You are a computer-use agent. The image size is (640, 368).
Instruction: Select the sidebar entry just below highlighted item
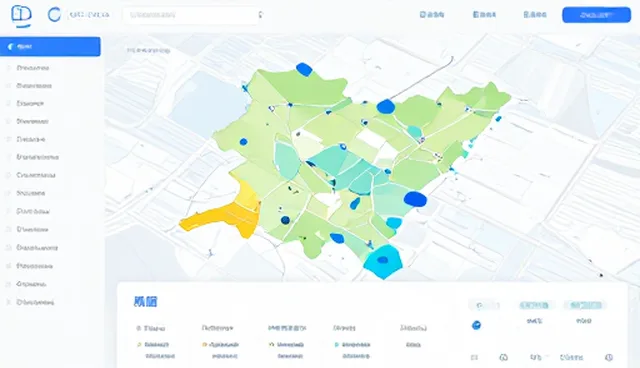[33, 68]
